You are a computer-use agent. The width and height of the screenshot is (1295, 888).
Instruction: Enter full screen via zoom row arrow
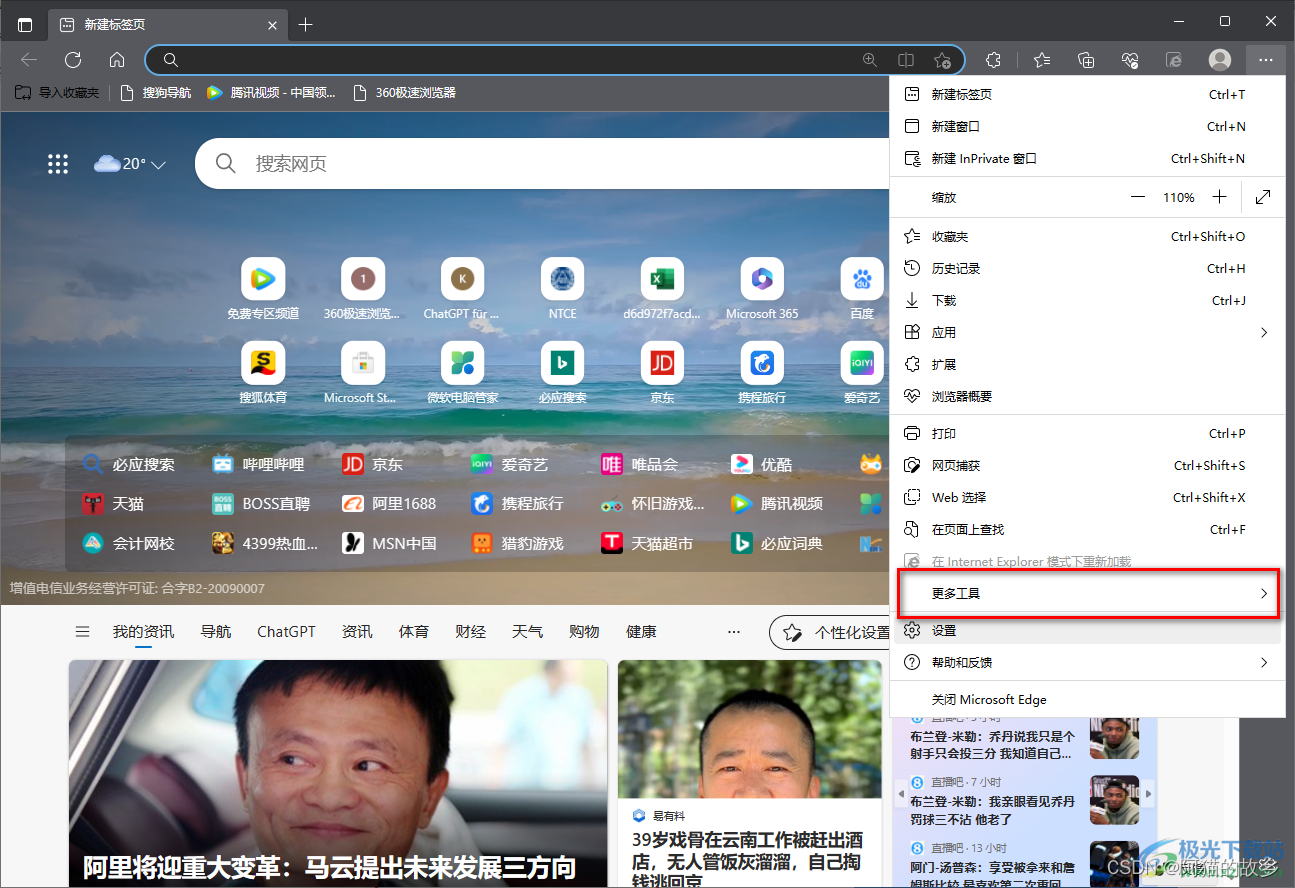[1263, 197]
